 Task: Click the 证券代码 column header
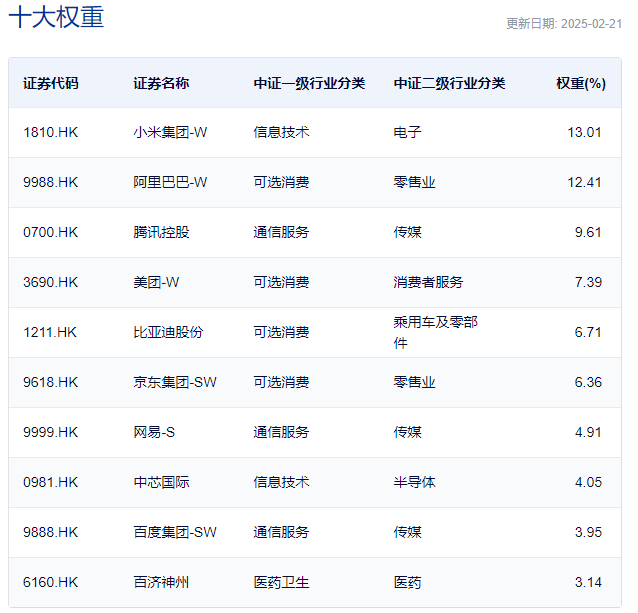point(51,83)
